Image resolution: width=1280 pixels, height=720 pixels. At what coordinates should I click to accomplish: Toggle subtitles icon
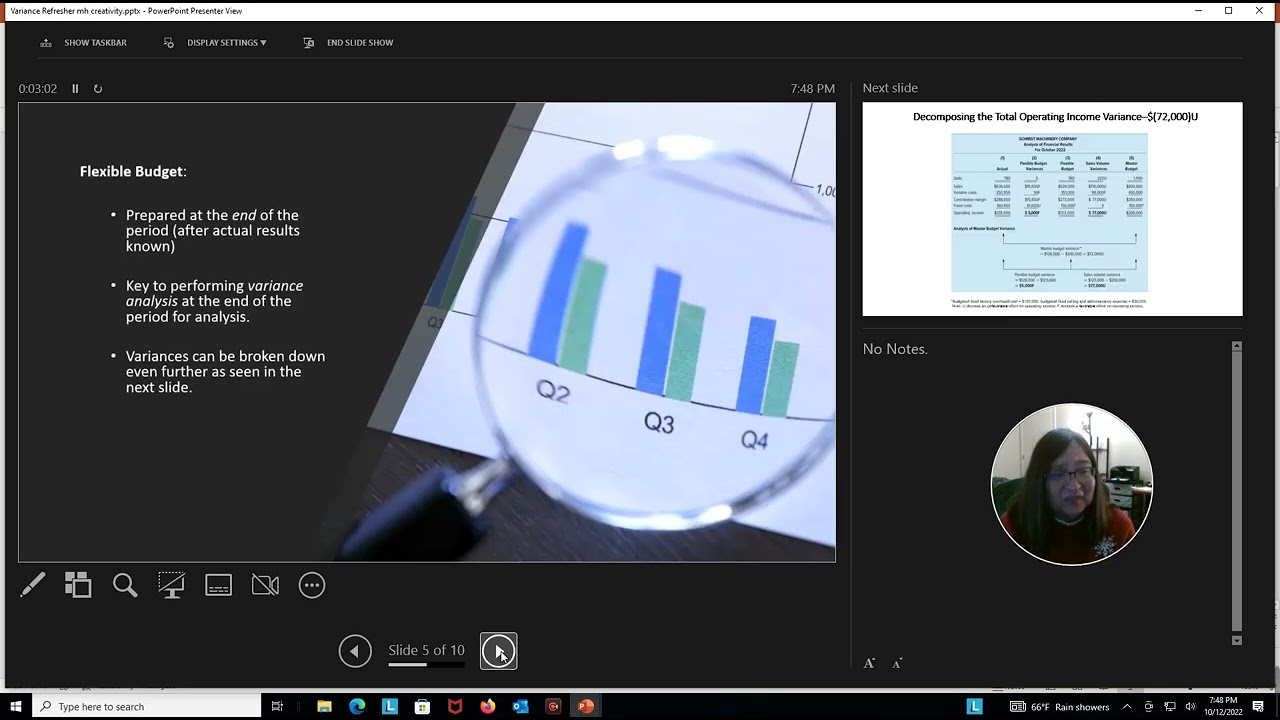point(218,585)
